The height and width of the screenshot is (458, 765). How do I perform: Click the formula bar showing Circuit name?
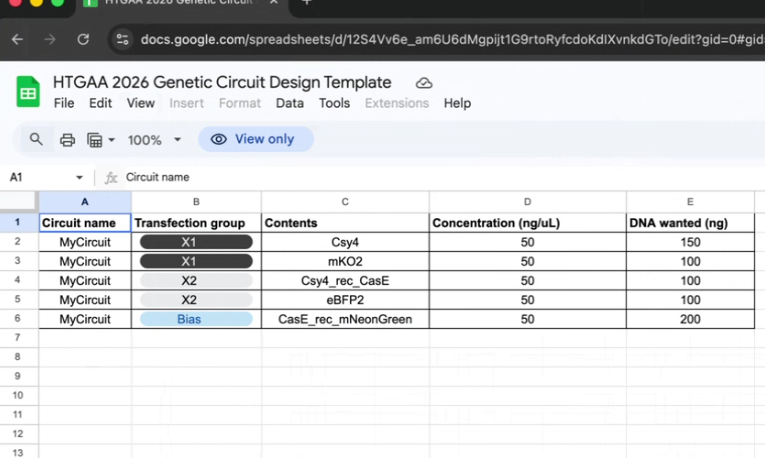(158, 178)
